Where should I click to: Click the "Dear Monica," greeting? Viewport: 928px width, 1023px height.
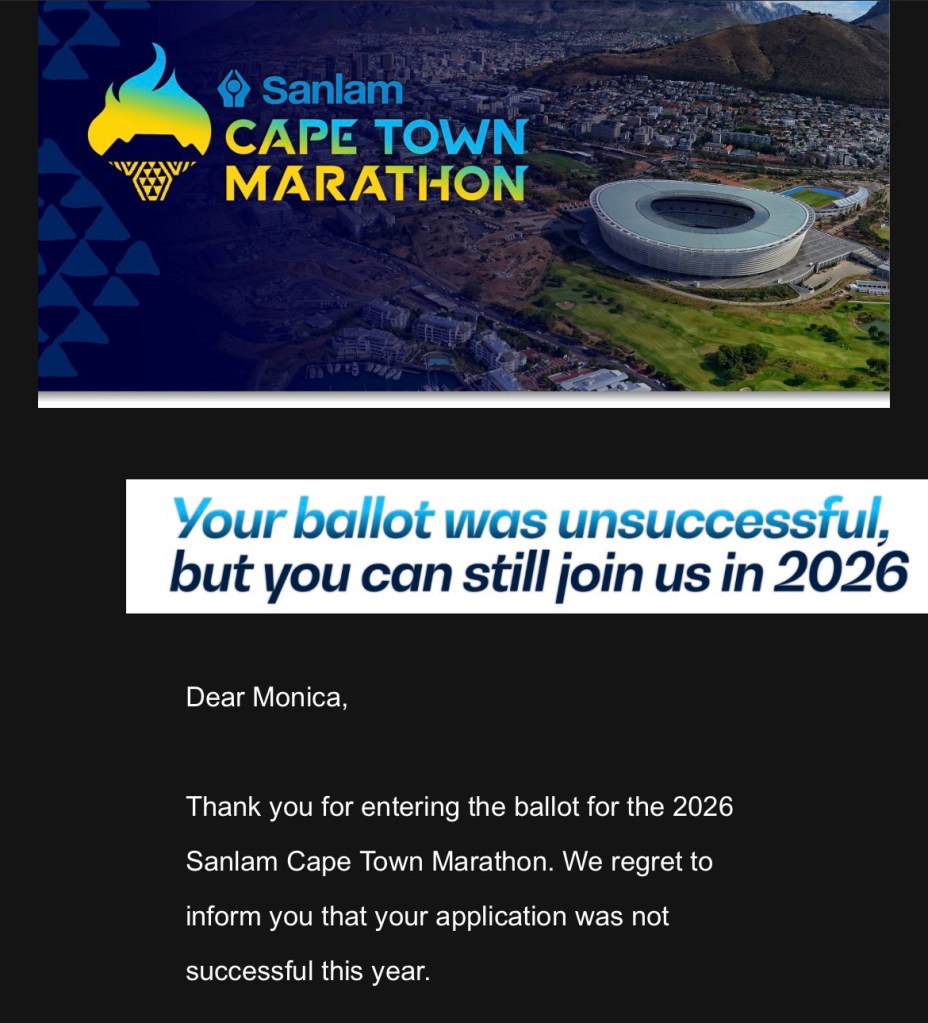tap(266, 697)
